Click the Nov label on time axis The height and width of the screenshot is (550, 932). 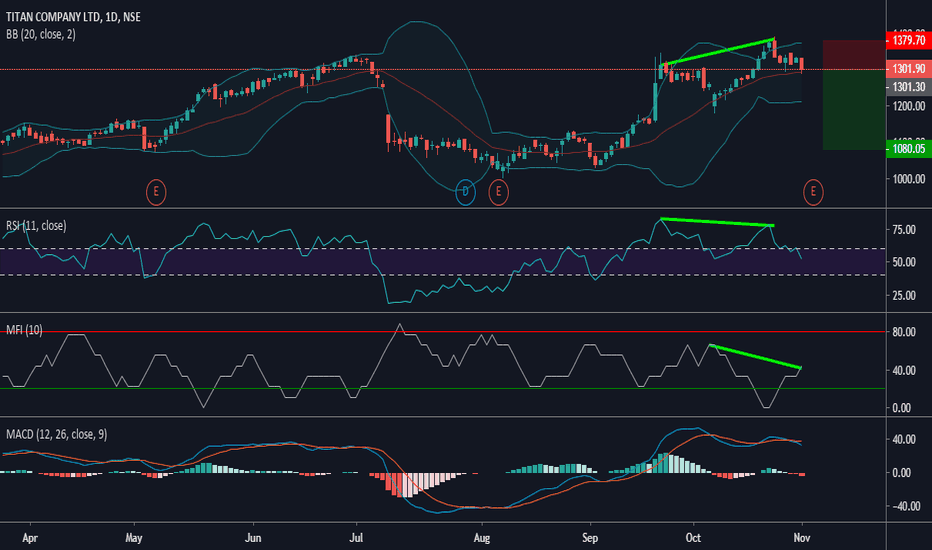802,538
